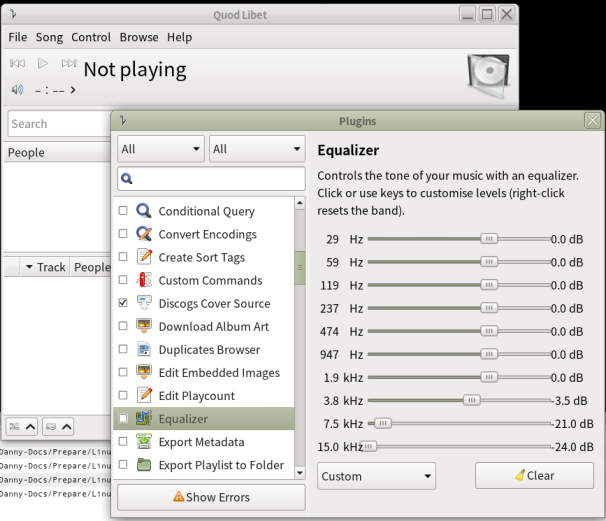Click the Edit Playcount plugin icon
The image size is (606, 521).
coord(144,395)
